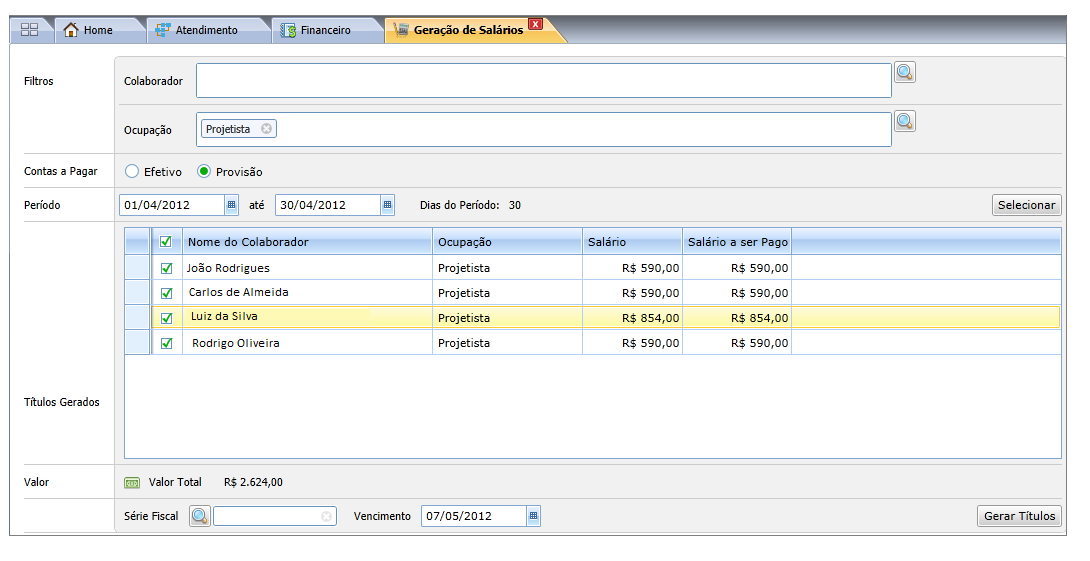
Task: Uncheck Carlos de Almeida row checkbox
Action: (166, 293)
